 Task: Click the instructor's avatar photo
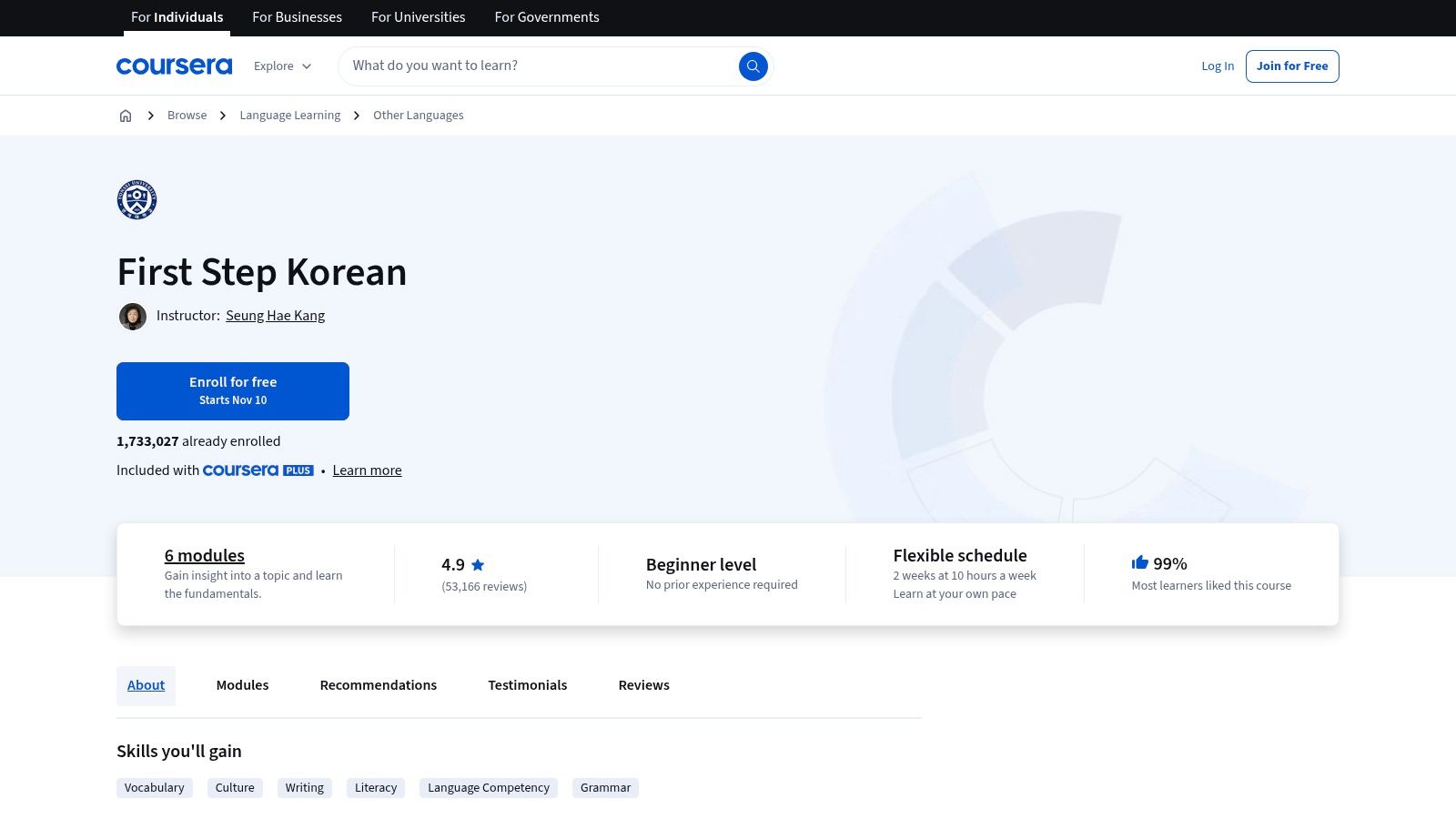133,316
